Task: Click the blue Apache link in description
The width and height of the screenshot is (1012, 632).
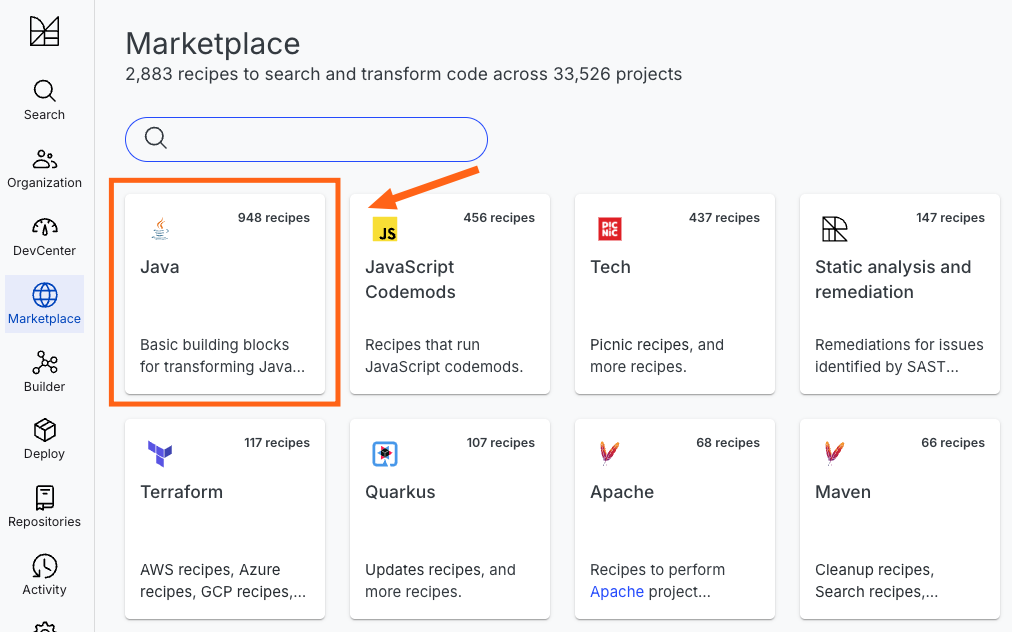Action: pos(616,592)
